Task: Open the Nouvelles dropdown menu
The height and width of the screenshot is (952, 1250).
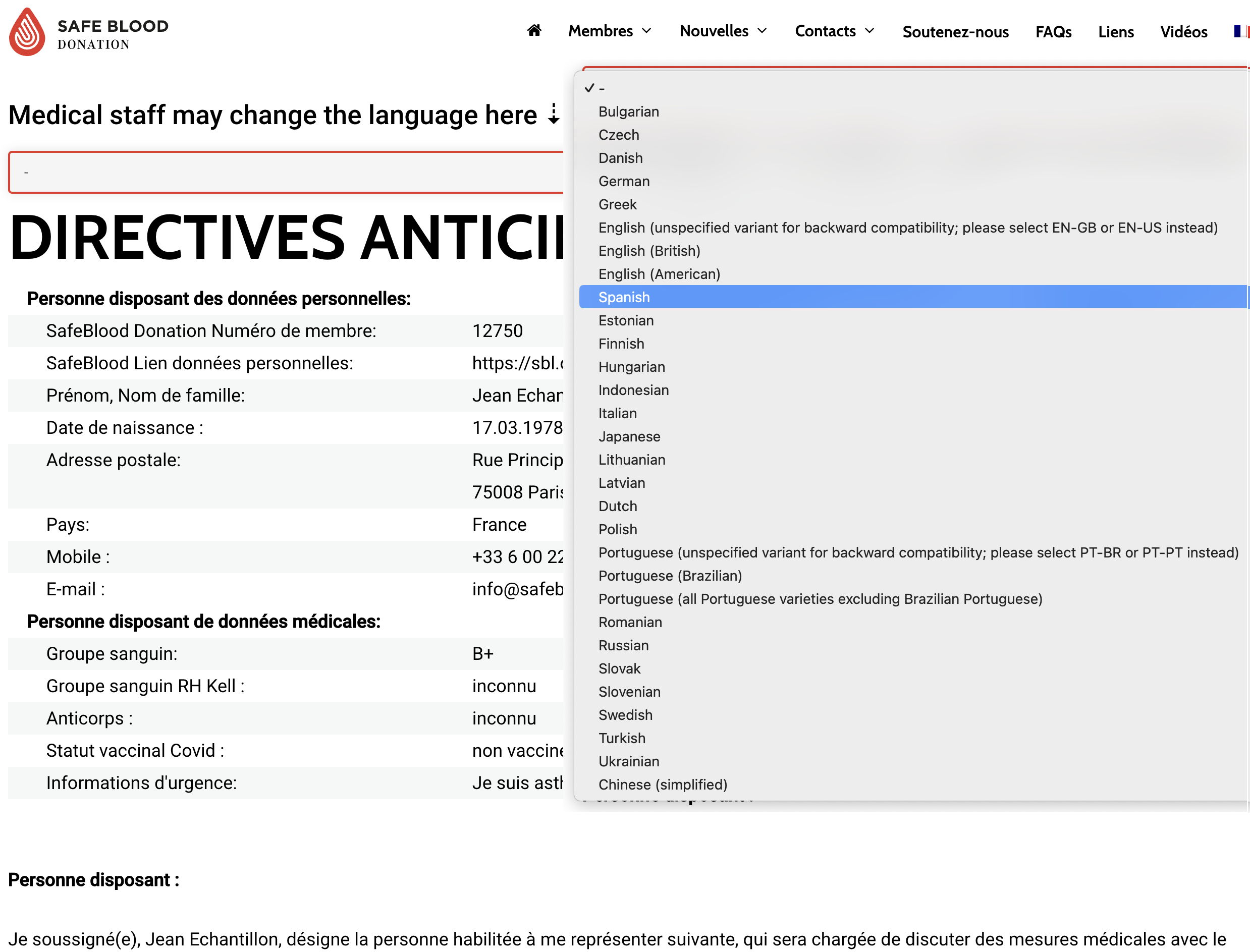Action: 723,31
